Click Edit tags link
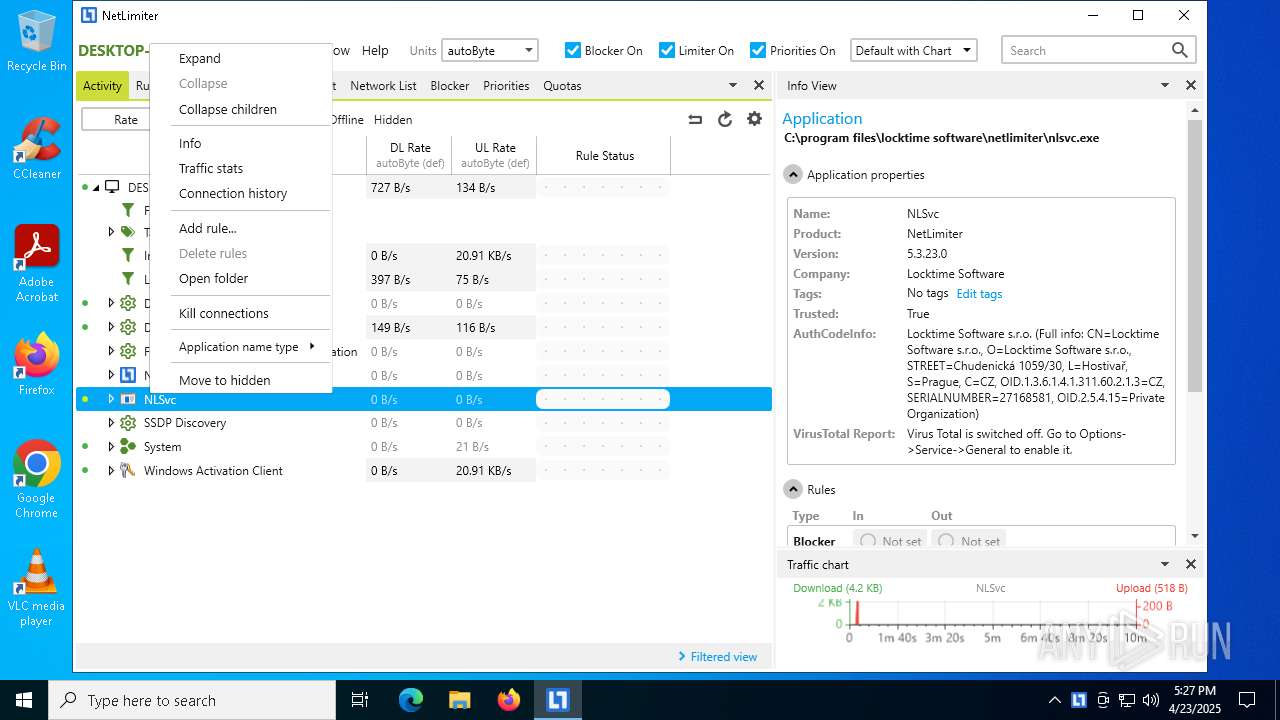The image size is (1280, 720). click(x=979, y=294)
